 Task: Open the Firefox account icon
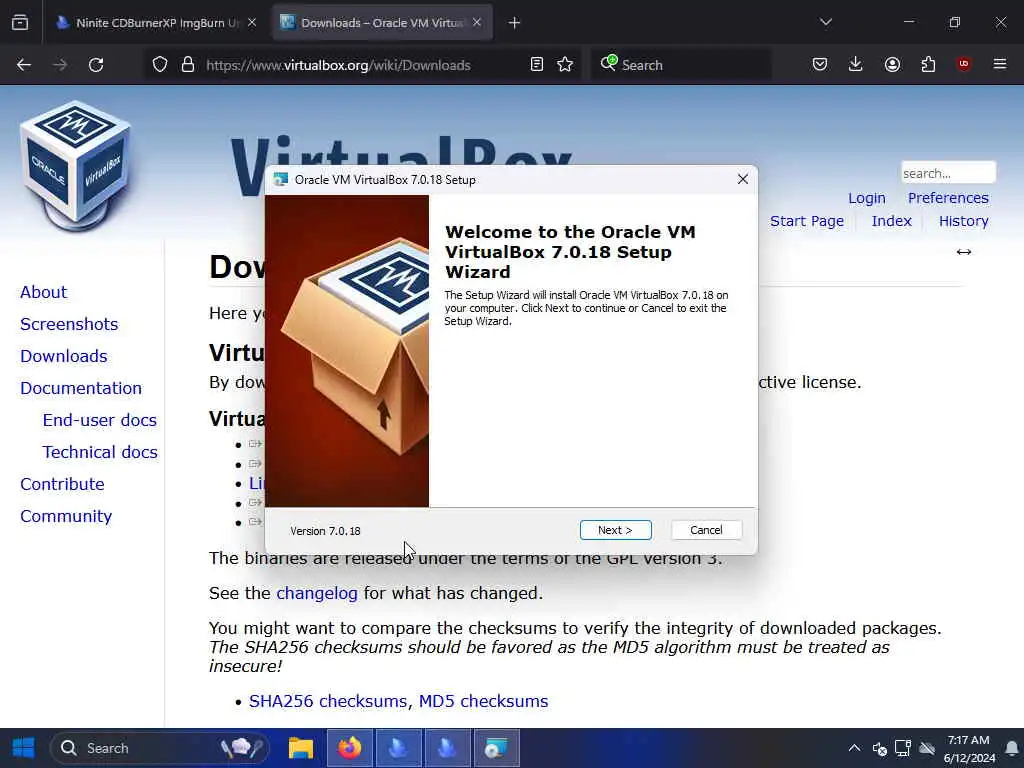(892, 65)
